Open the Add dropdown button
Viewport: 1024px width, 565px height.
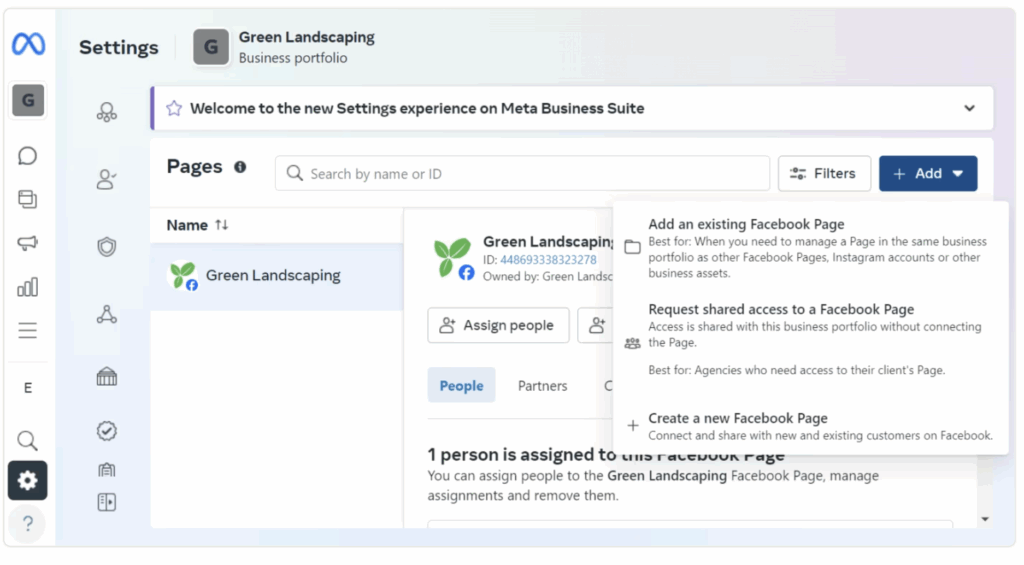click(x=928, y=173)
